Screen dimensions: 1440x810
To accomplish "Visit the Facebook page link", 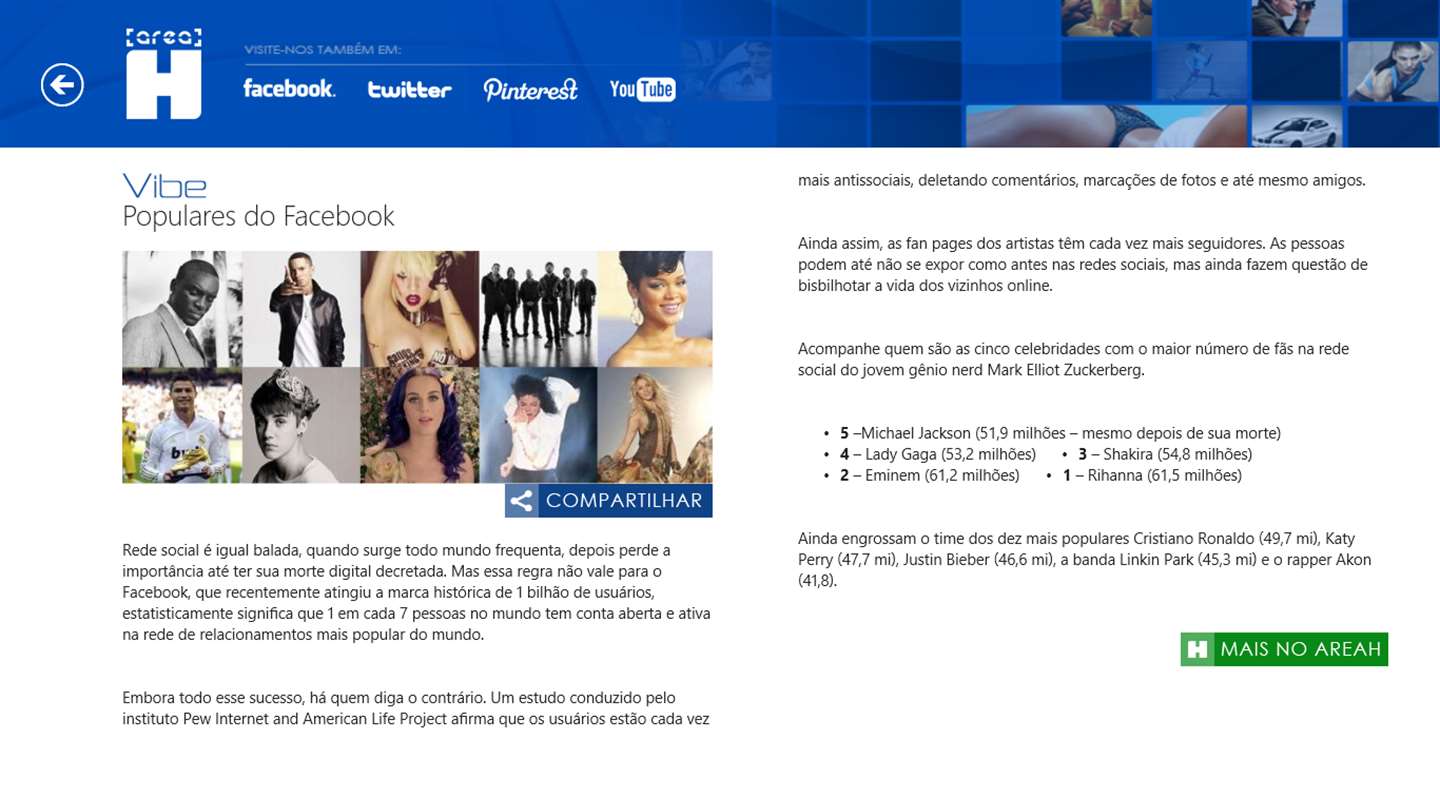I will (289, 88).
